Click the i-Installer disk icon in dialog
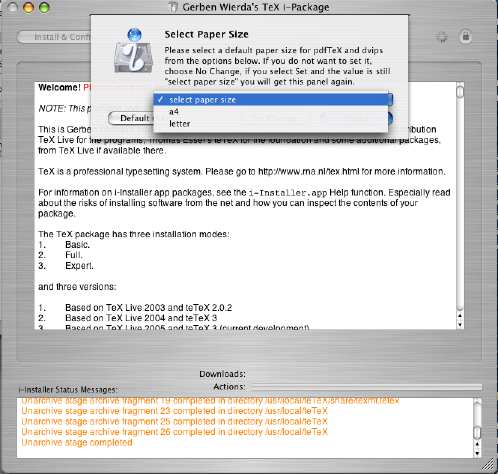Screen dimensions: 498x474 pos(133,51)
